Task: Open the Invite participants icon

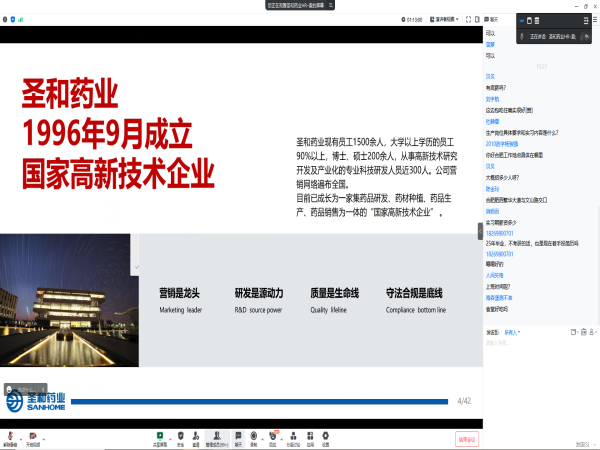Action: tap(196, 439)
